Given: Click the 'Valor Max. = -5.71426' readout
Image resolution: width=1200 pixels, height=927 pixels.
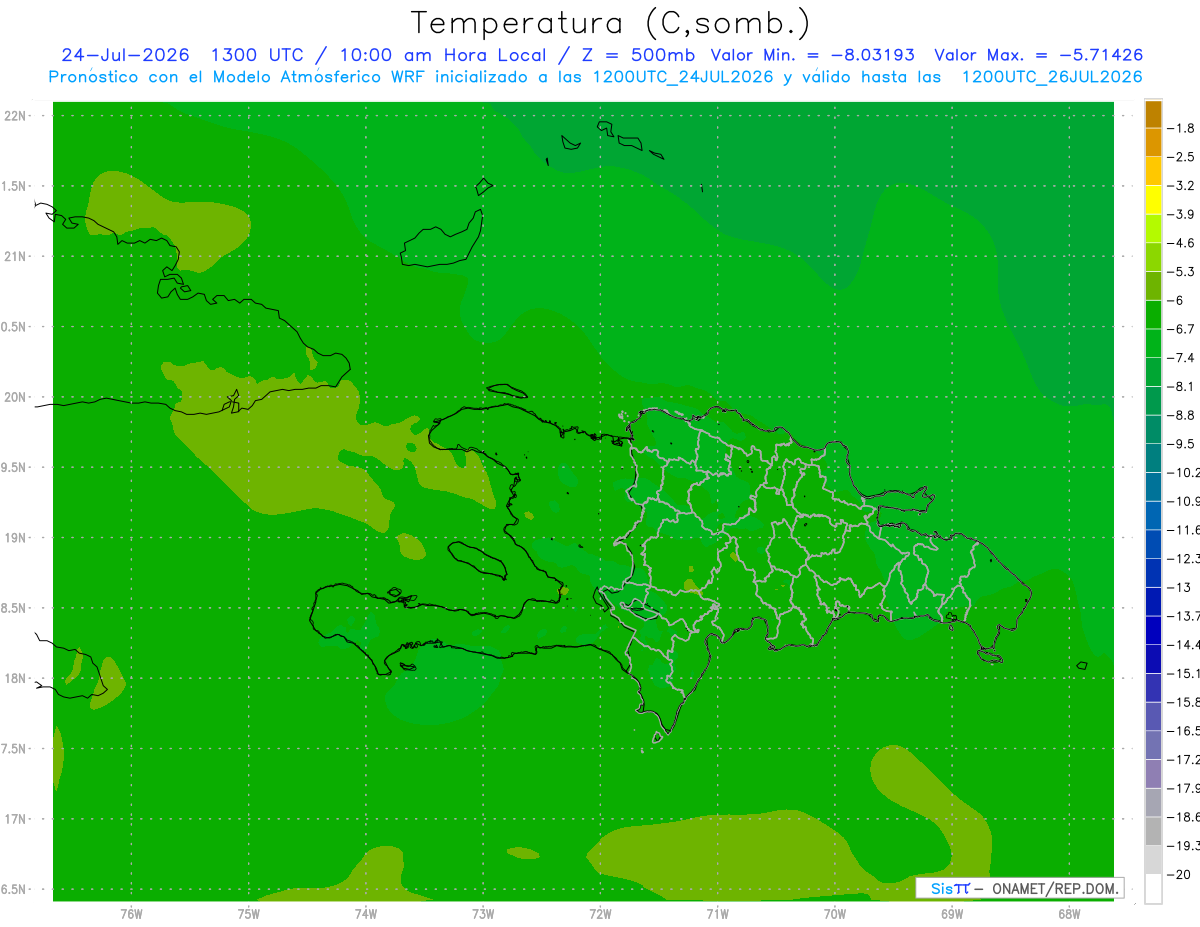Looking at the screenshot, I should [x=1038, y=55].
